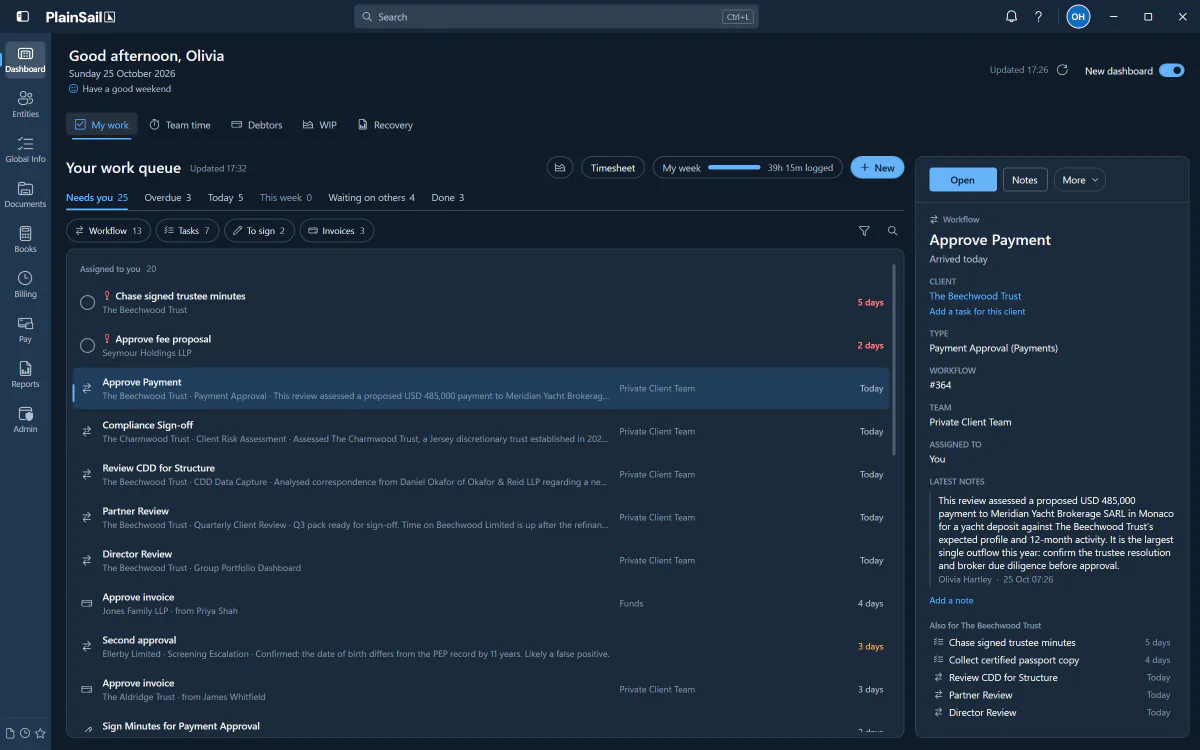Open the OH user avatar

1078,17
